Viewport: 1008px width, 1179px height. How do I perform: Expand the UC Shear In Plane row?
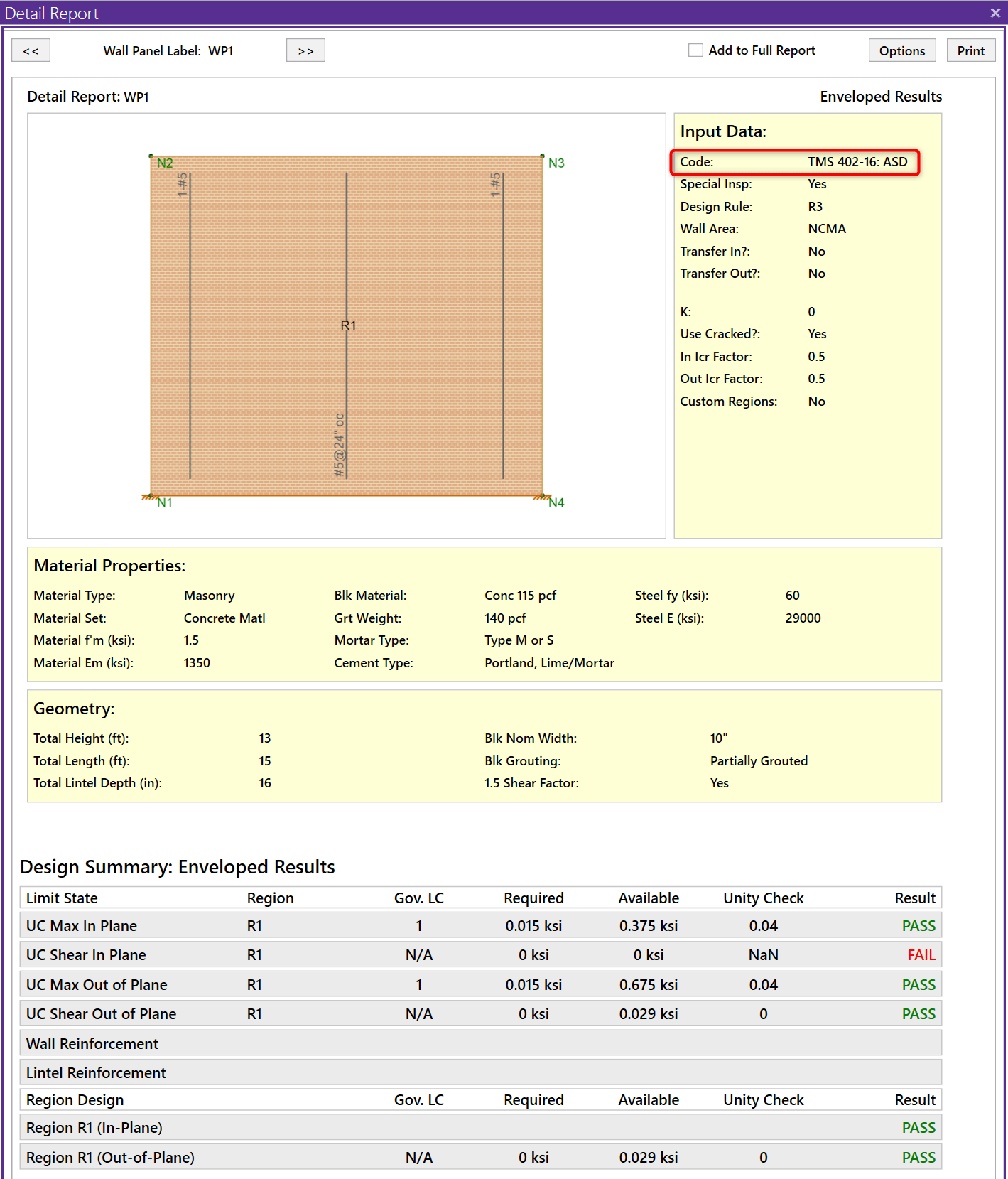point(86,955)
